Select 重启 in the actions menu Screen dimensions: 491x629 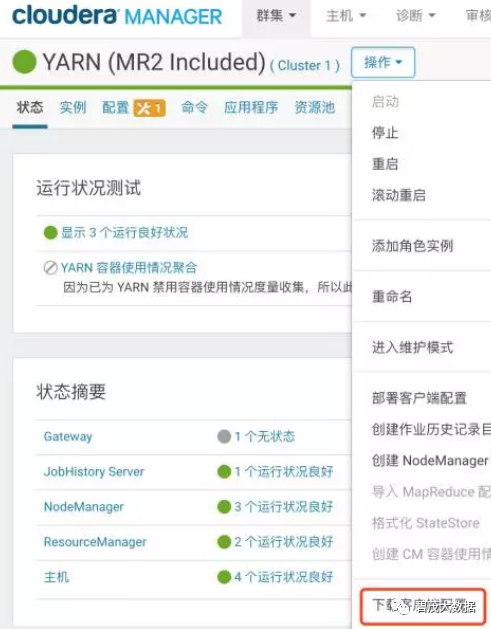385,164
